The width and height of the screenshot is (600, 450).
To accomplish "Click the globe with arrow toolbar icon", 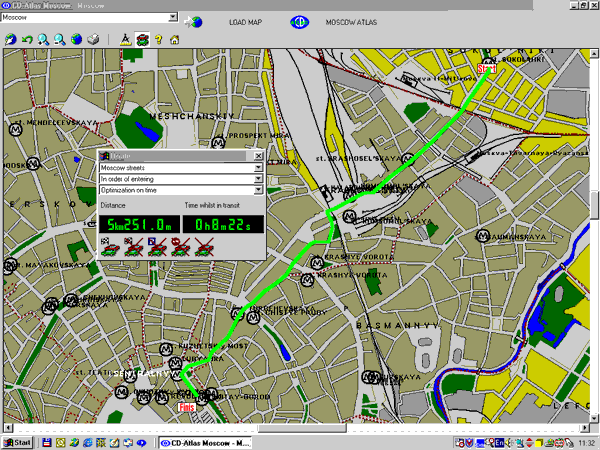I will [x=10, y=39].
